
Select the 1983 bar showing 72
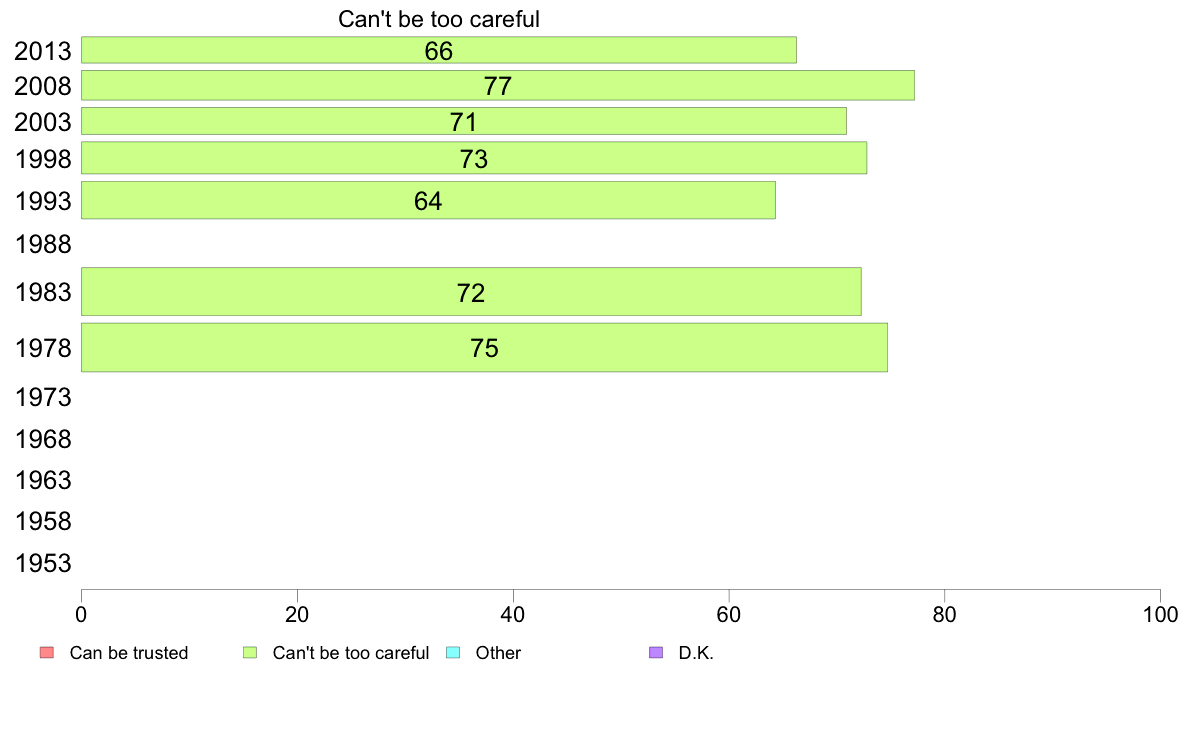click(x=471, y=292)
